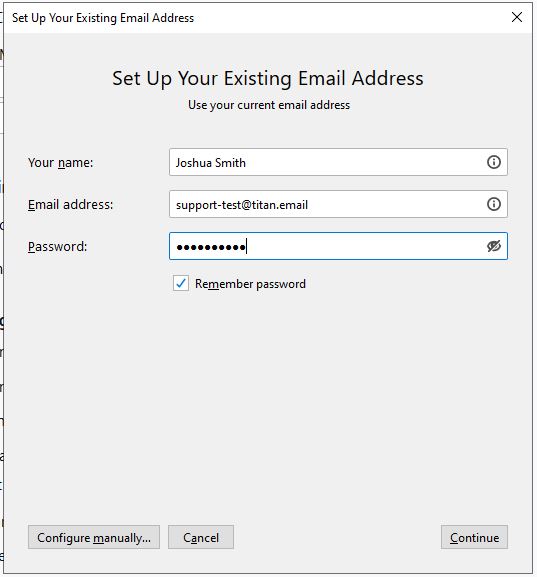Click inside the Password input field
This screenshot has width=537, height=577.
point(338,246)
